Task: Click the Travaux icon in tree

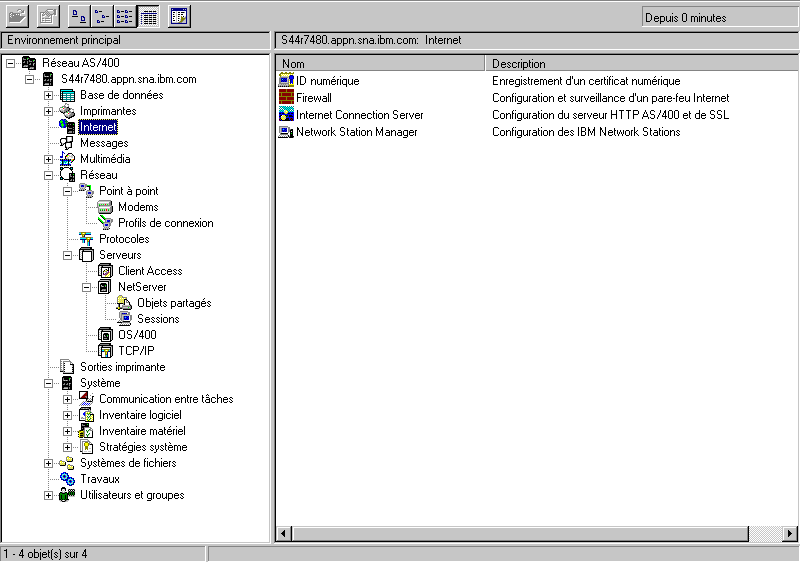Action: pos(67,479)
